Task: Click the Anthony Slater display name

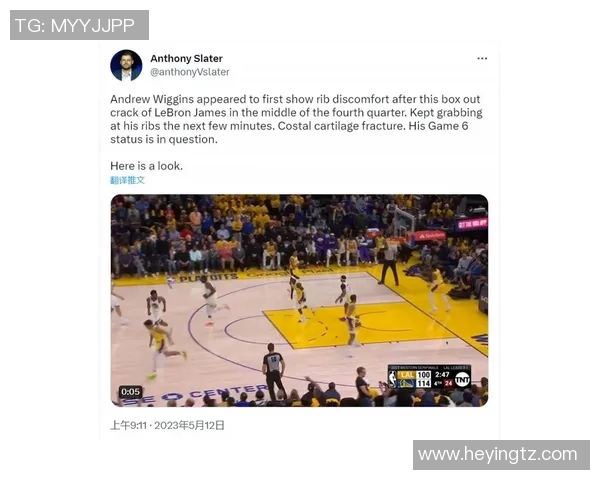Action: (186, 59)
